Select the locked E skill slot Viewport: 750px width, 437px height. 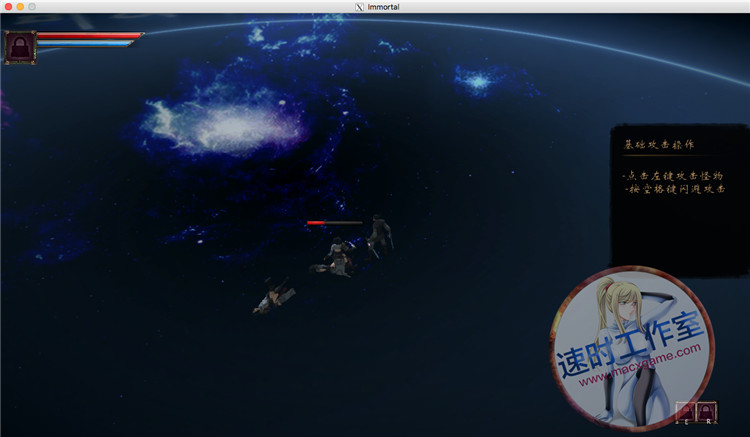click(x=685, y=412)
